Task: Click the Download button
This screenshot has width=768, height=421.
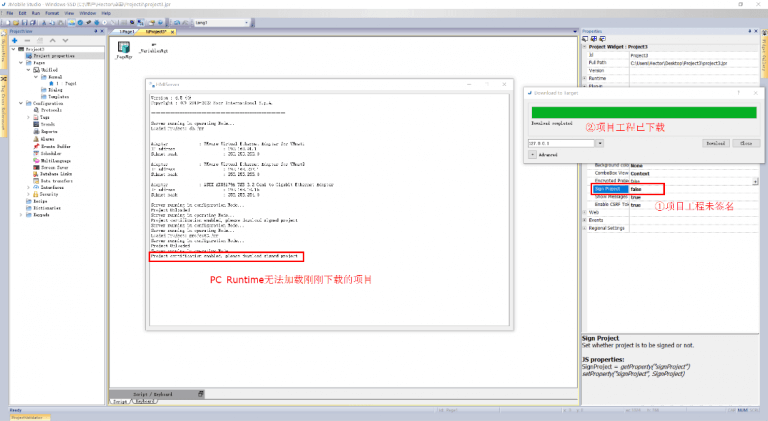Action: point(715,143)
